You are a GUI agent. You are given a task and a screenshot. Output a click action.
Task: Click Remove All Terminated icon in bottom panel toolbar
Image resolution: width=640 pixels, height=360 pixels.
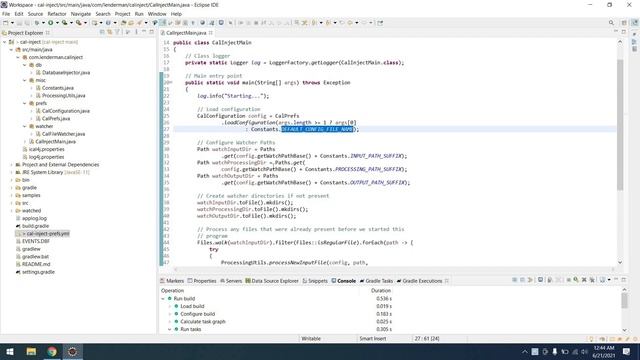pos(592,280)
